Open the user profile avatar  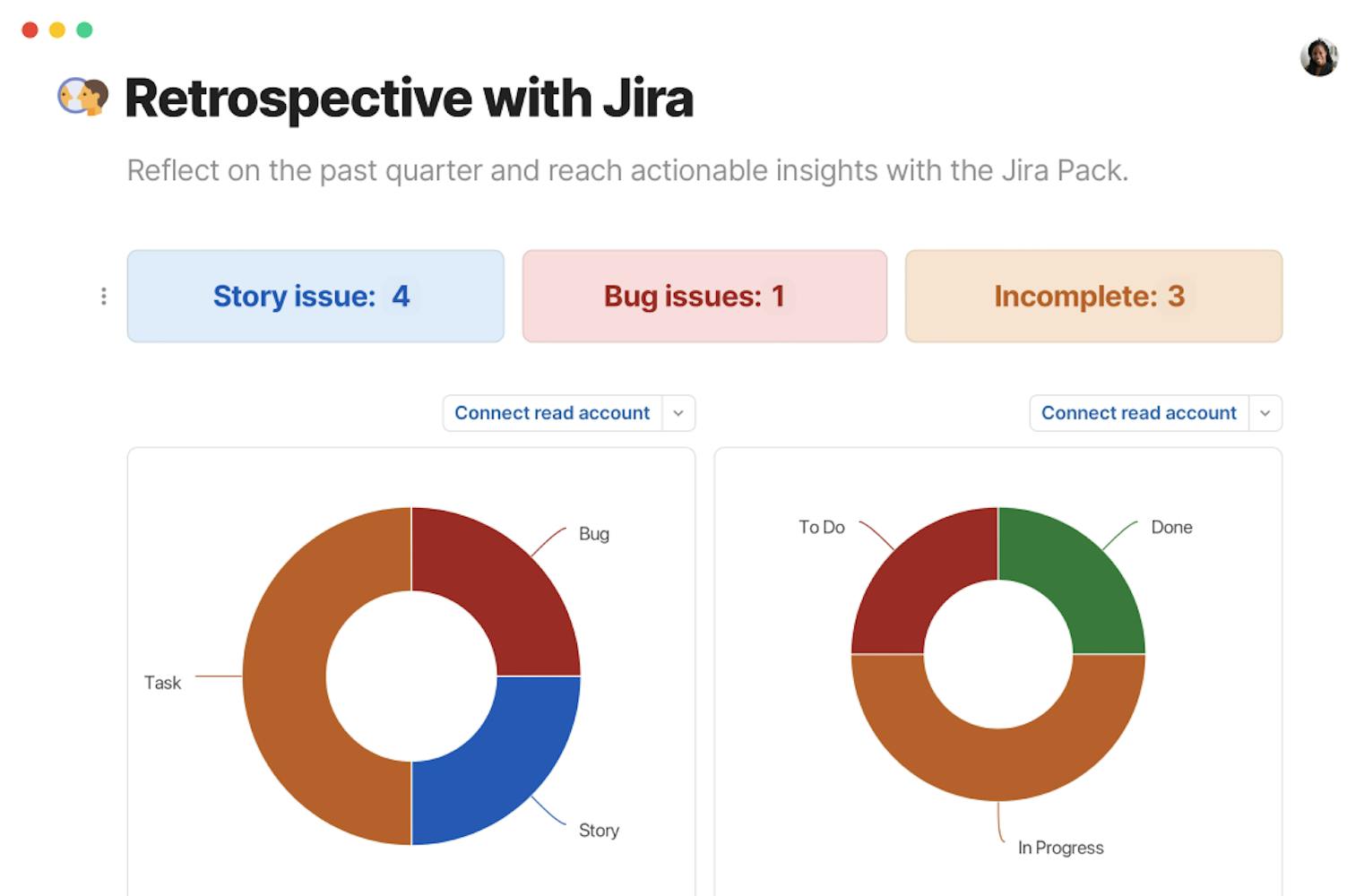(1318, 57)
